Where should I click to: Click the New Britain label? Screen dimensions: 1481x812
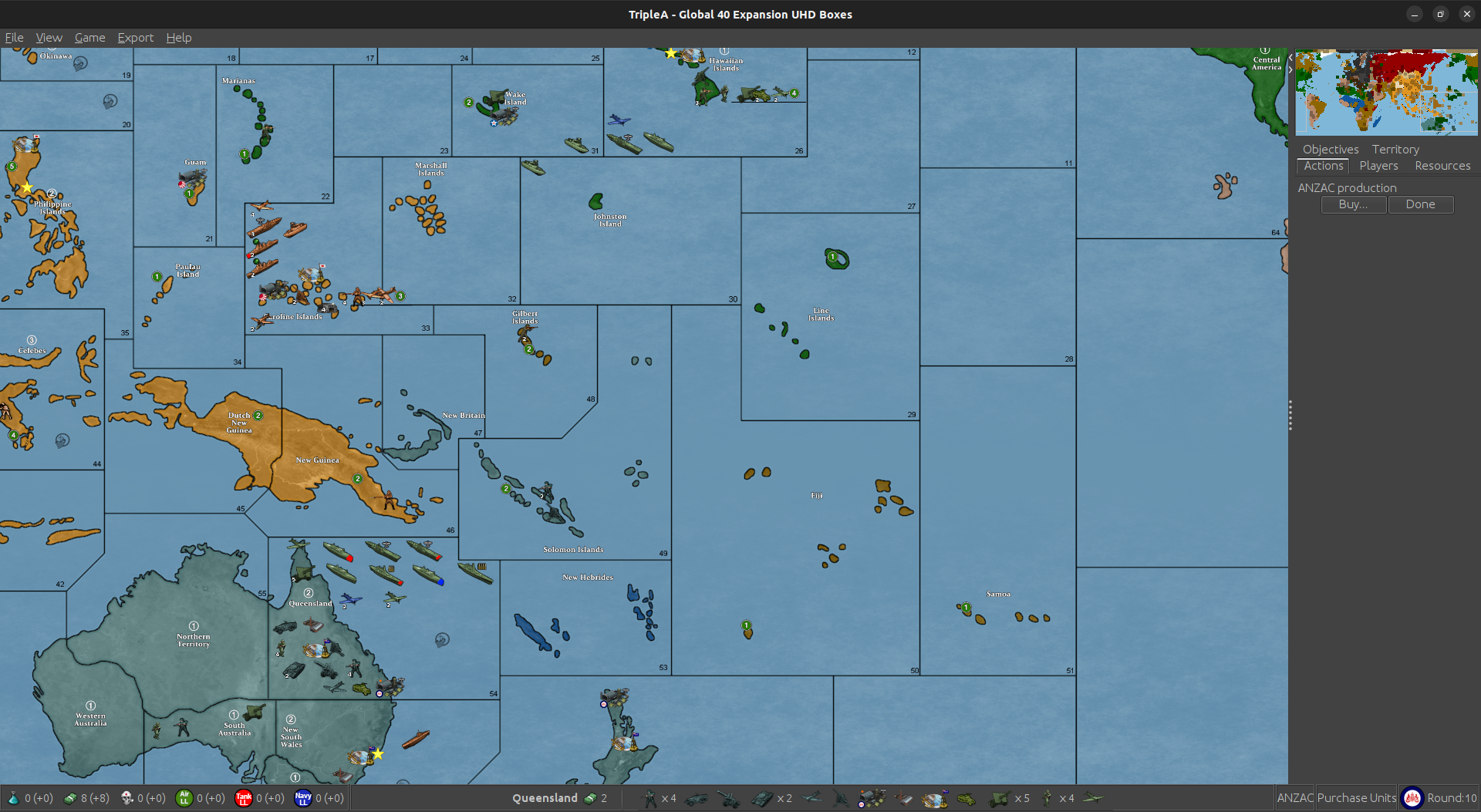point(464,415)
